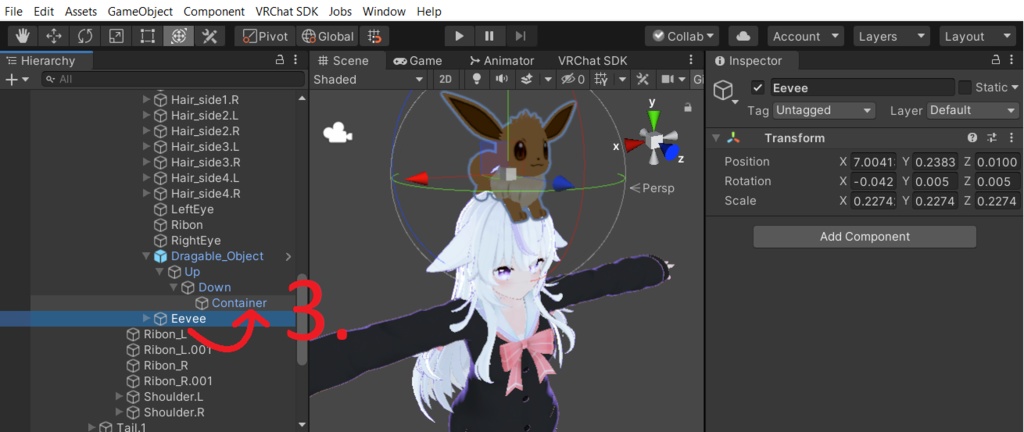Screen dimensions: 1024x432
Task: Open the Layer dropdown
Action: click(972, 110)
